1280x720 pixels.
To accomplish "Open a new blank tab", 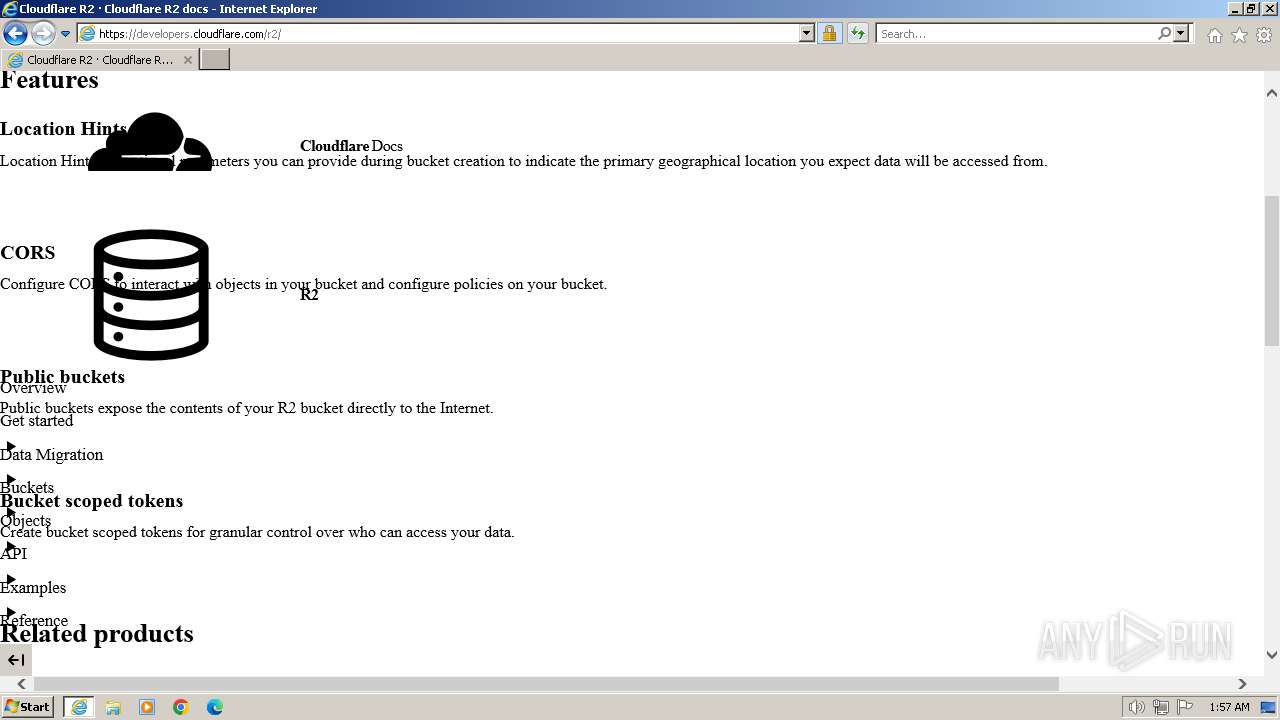I will (215, 59).
